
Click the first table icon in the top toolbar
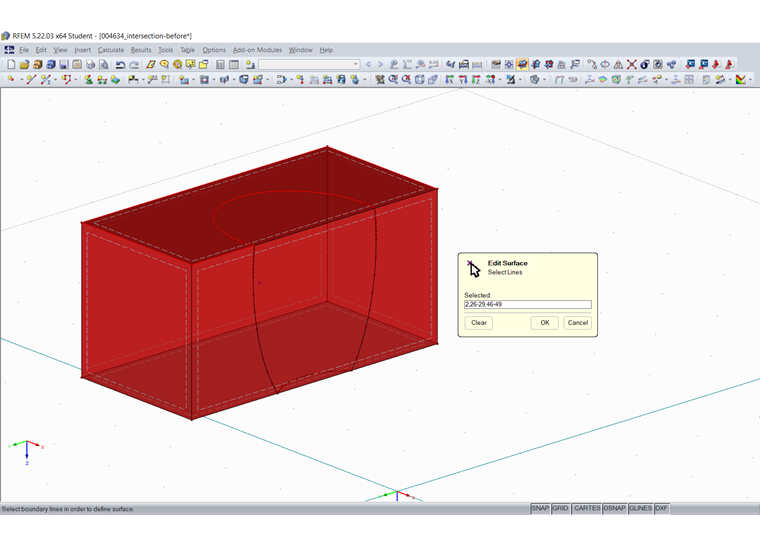(x=220, y=64)
